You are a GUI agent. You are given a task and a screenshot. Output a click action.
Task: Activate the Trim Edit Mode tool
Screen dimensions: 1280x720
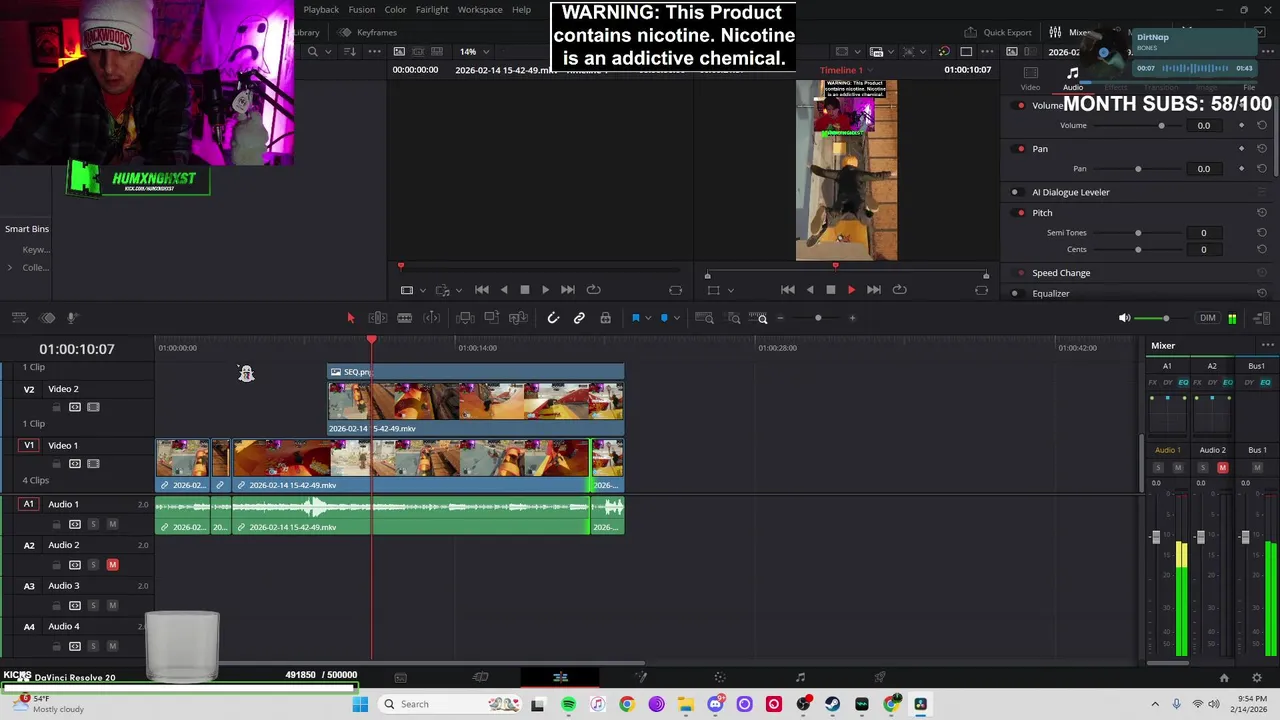(378, 318)
